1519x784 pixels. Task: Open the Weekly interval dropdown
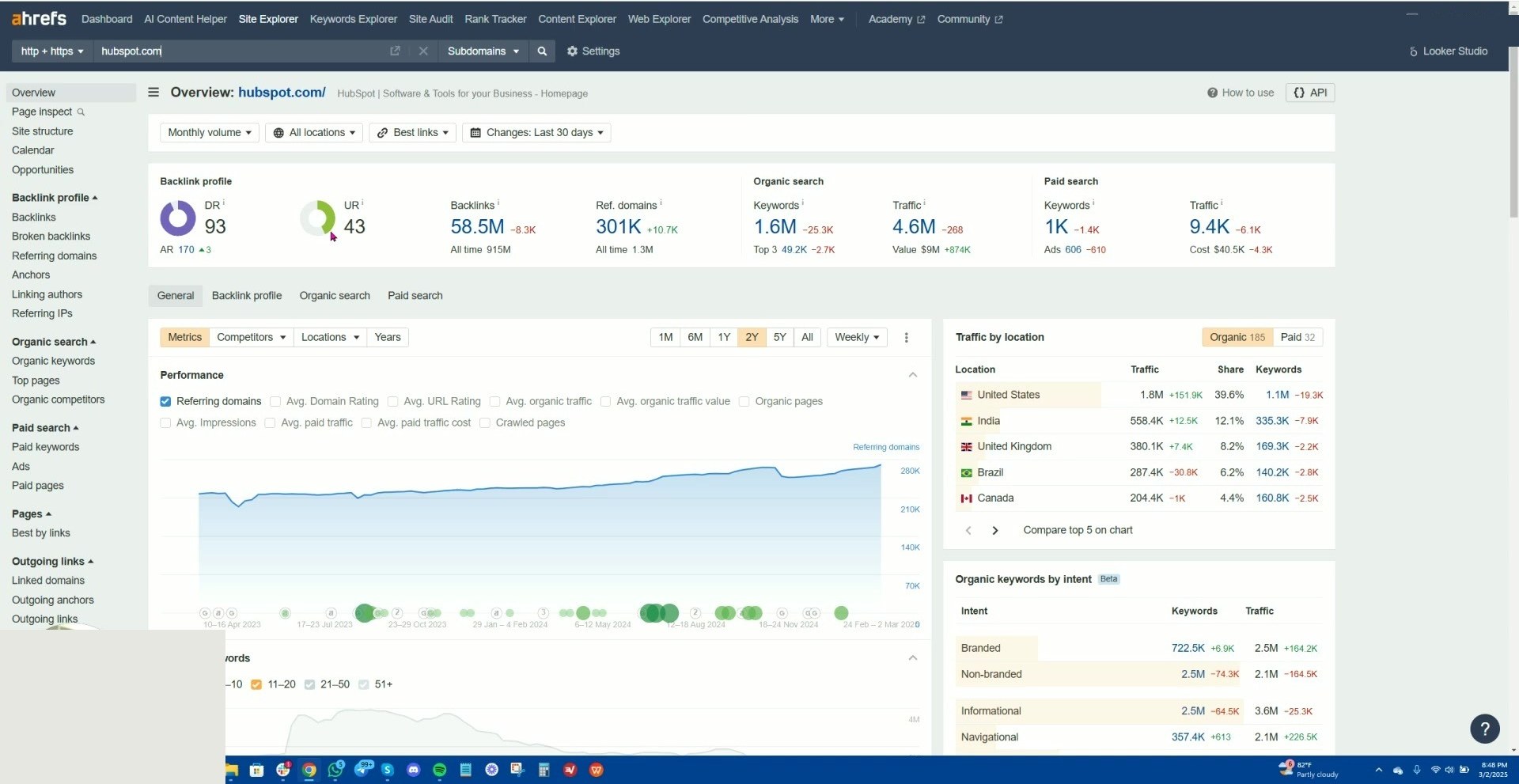click(x=857, y=337)
